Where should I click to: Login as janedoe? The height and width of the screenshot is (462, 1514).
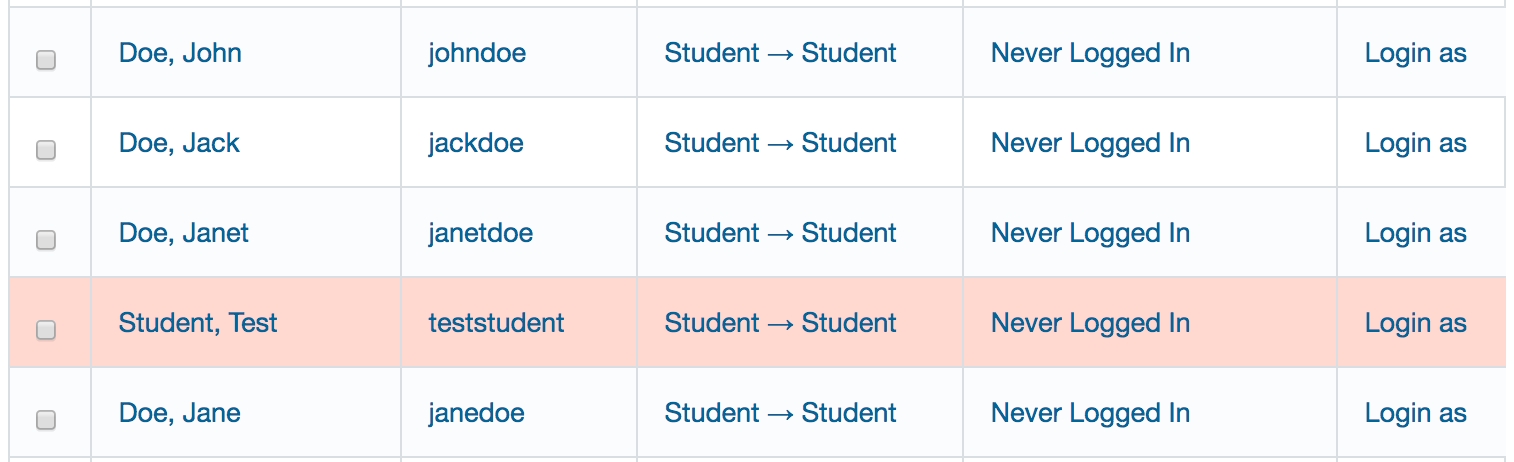[x=1415, y=413]
